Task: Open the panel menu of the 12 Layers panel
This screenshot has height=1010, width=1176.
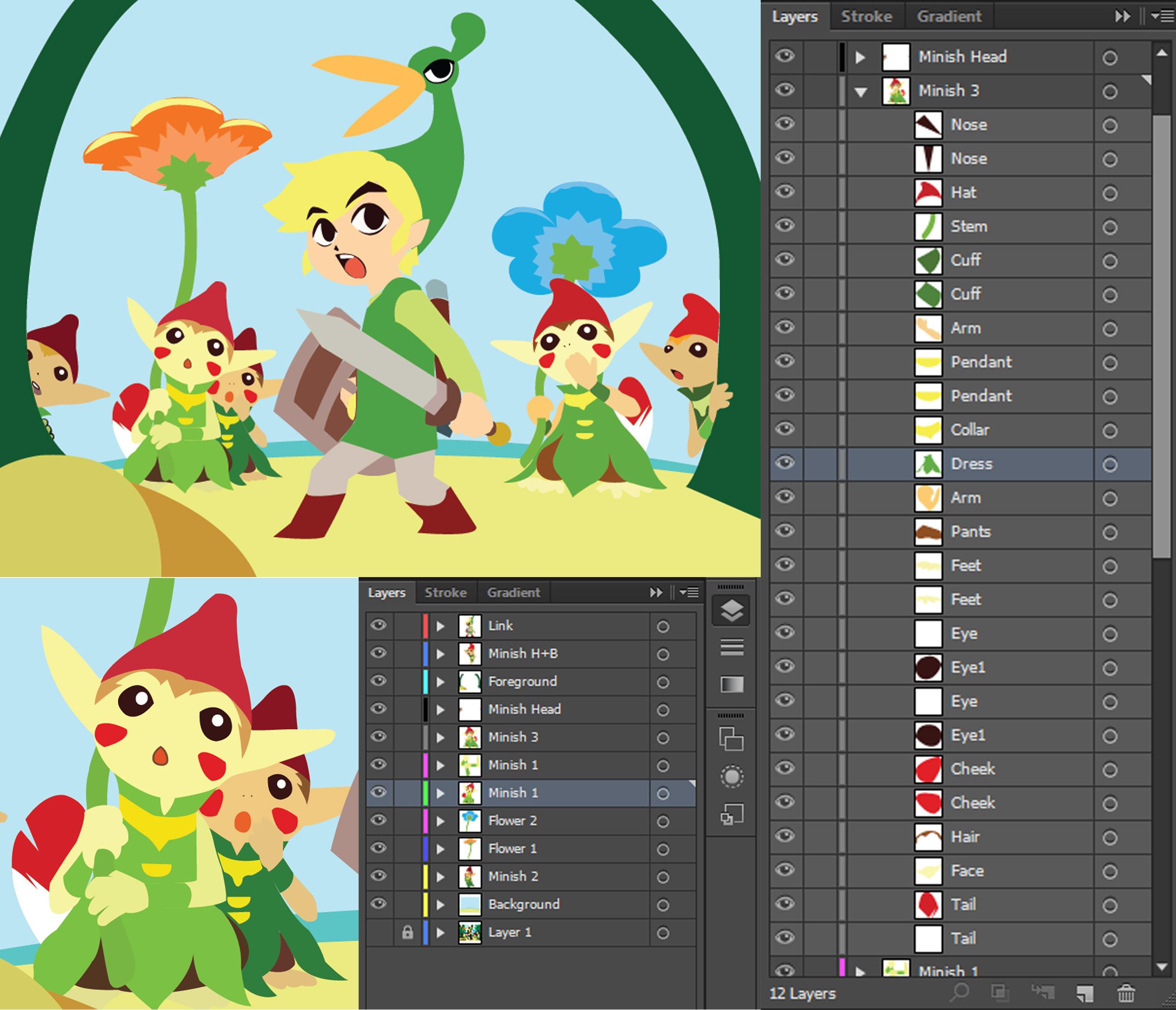Action: (x=1162, y=16)
